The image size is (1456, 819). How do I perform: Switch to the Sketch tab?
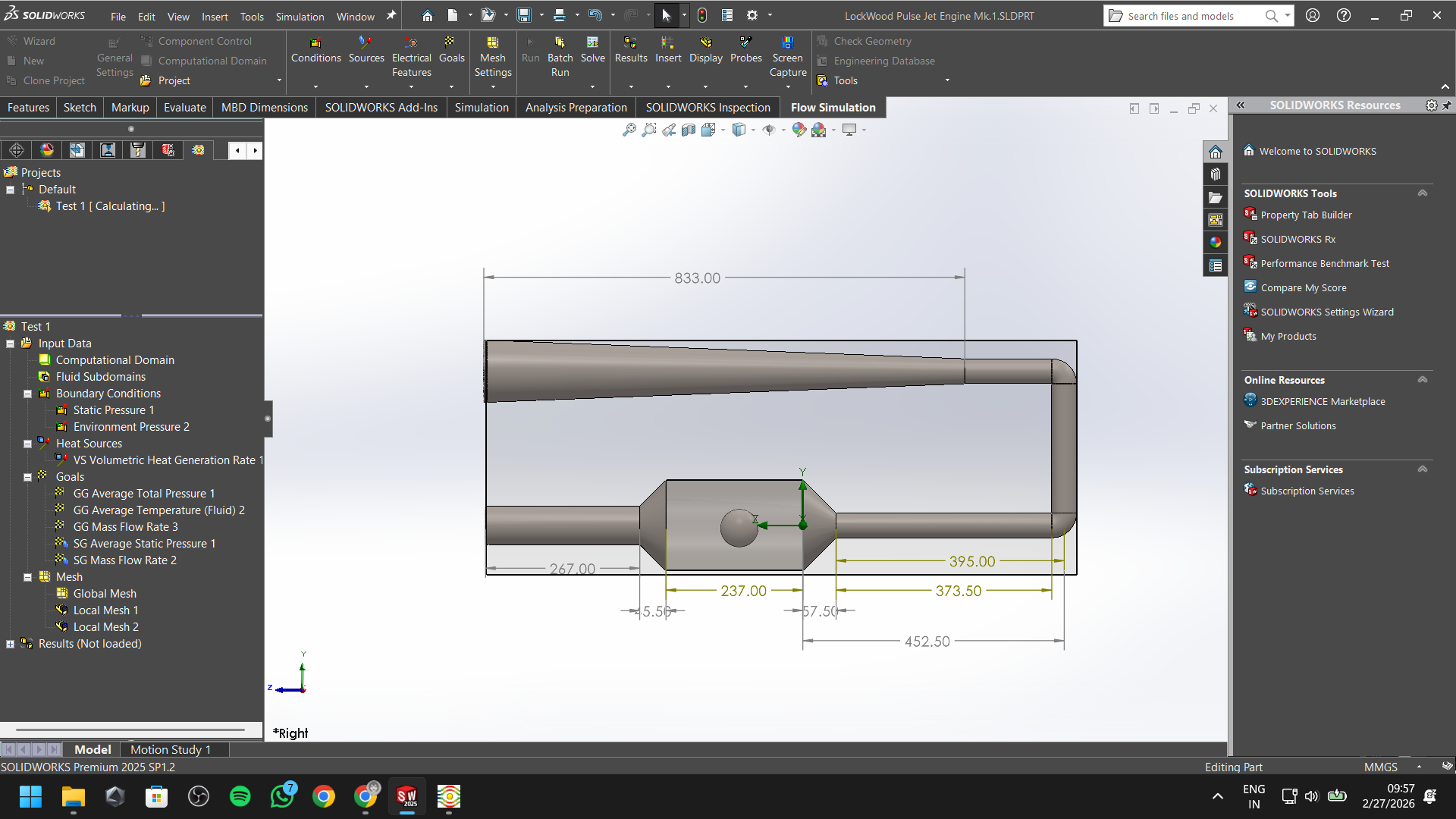[x=80, y=108]
